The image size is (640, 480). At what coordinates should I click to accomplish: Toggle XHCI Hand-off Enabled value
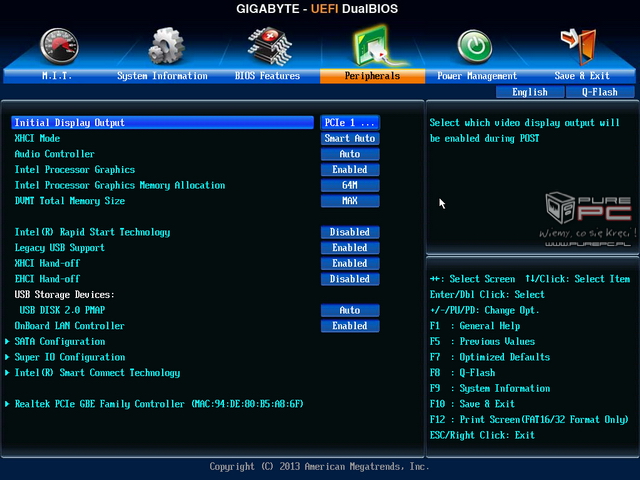click(x=350, y=263)
